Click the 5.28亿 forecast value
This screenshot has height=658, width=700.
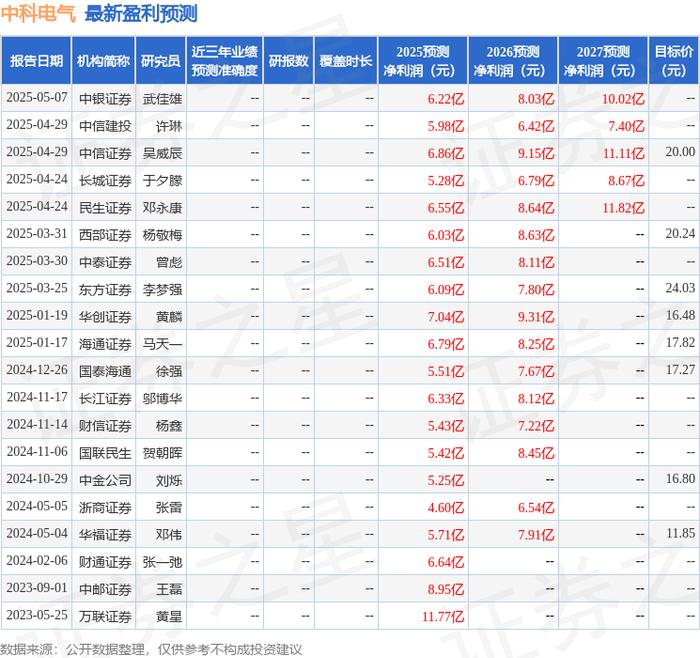[446, 180]
